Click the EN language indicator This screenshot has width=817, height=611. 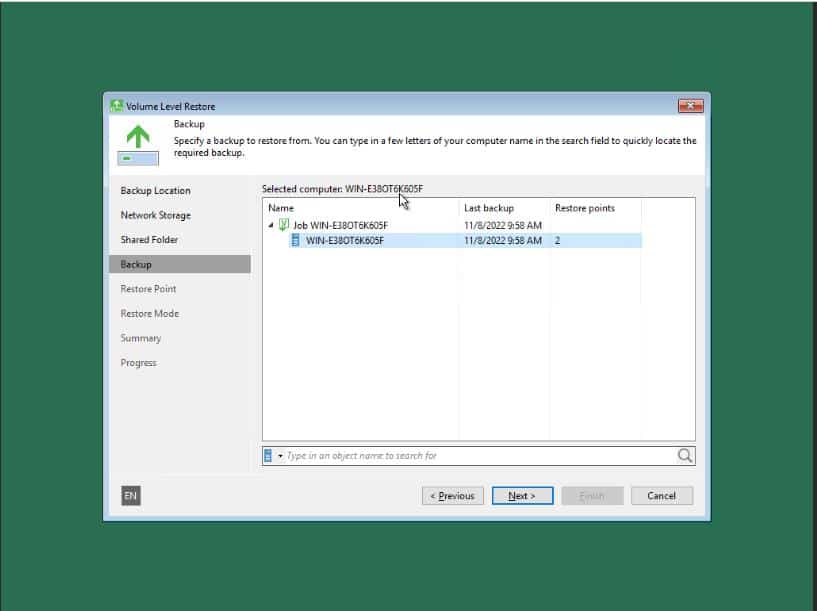tap(130, 495)
